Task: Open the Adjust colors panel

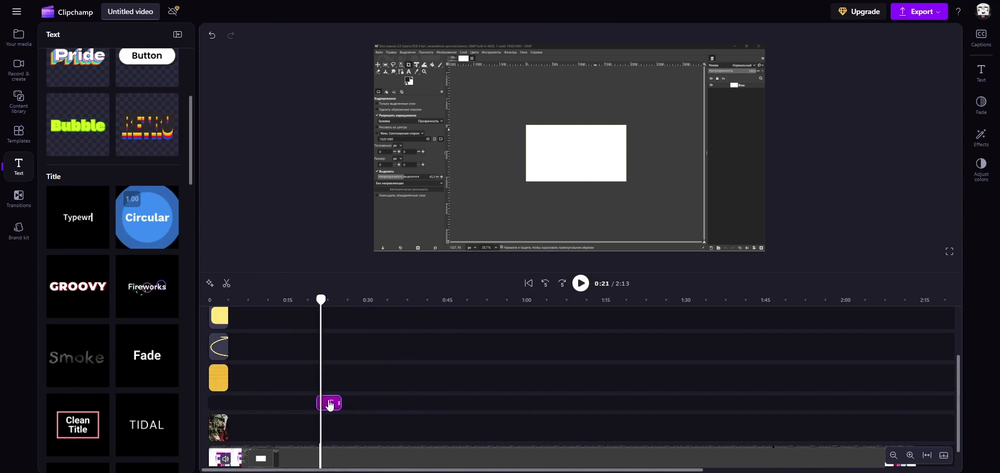Action: 981,170
